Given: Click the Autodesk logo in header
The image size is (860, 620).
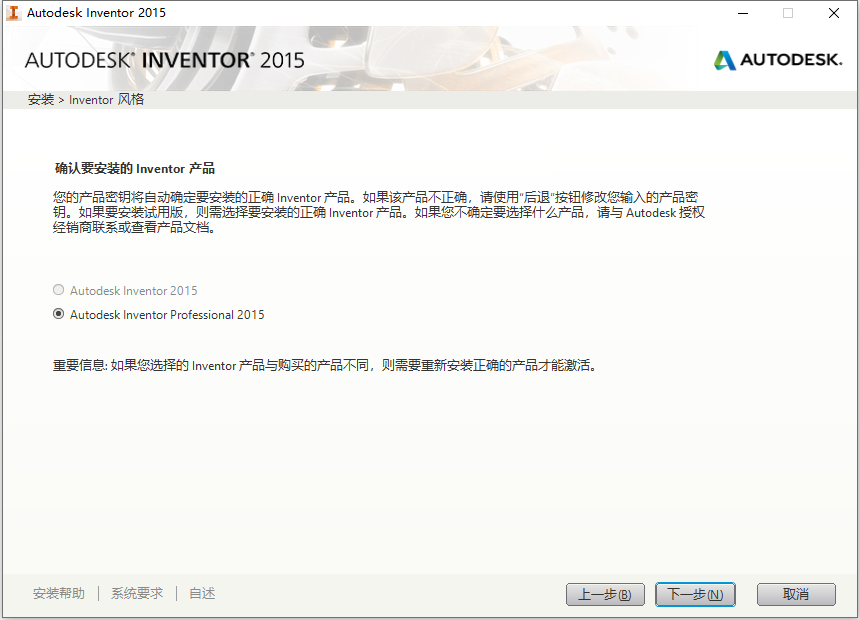Looking at the screenshot, I should (x=778, y=59).
